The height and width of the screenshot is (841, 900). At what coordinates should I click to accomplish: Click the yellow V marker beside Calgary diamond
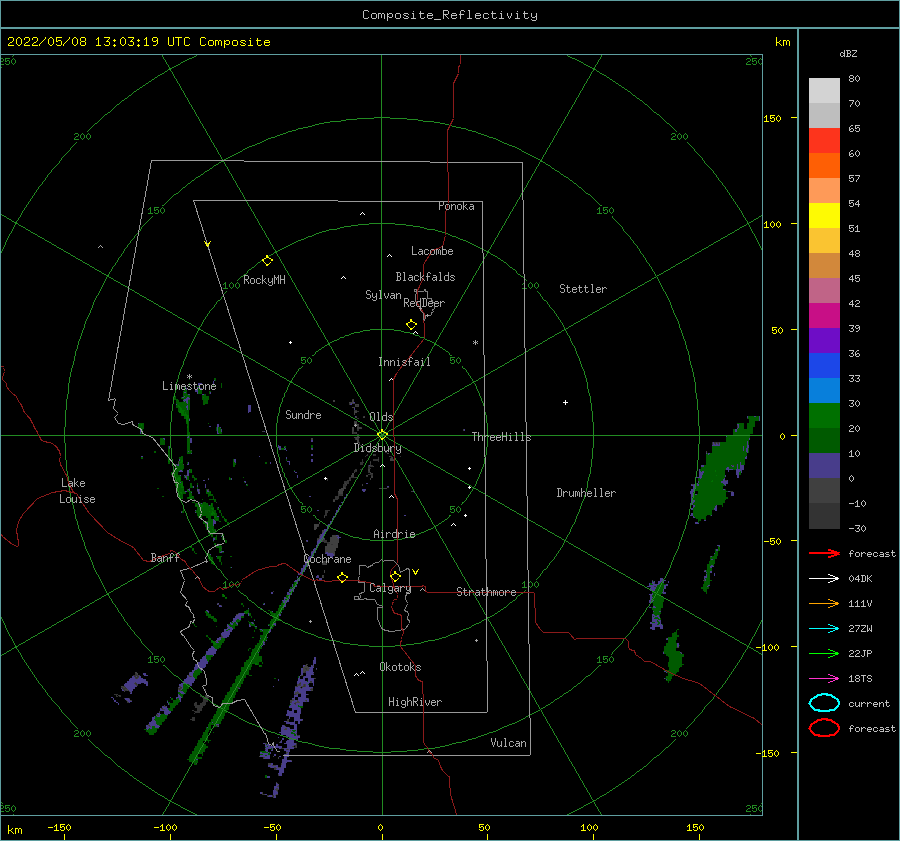click(416, 572)
